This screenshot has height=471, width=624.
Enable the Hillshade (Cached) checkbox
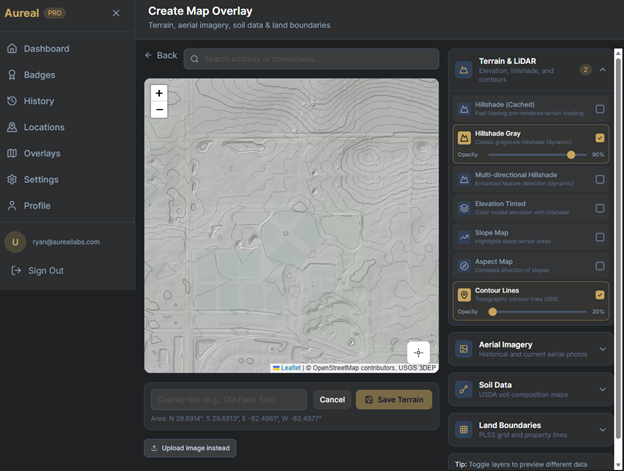600,109
